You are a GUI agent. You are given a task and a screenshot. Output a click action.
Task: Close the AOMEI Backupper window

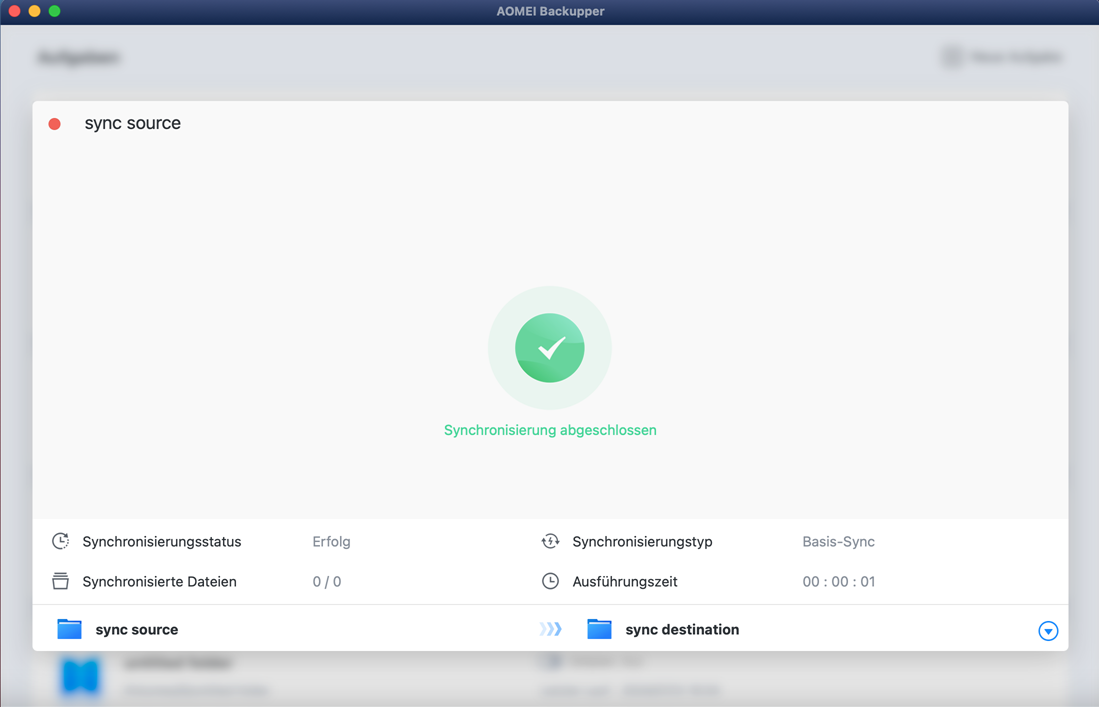click(x=14, y=11)
